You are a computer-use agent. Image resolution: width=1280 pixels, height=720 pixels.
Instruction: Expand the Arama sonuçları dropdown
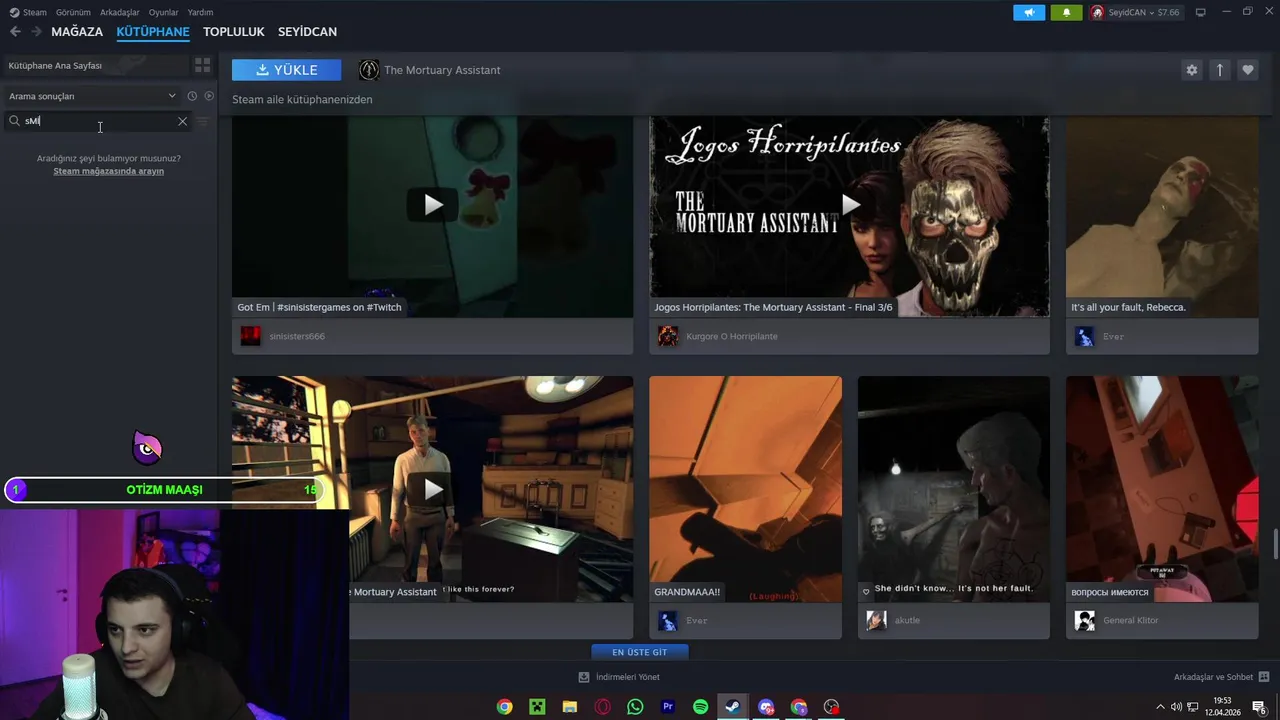(x=92, y=96)
